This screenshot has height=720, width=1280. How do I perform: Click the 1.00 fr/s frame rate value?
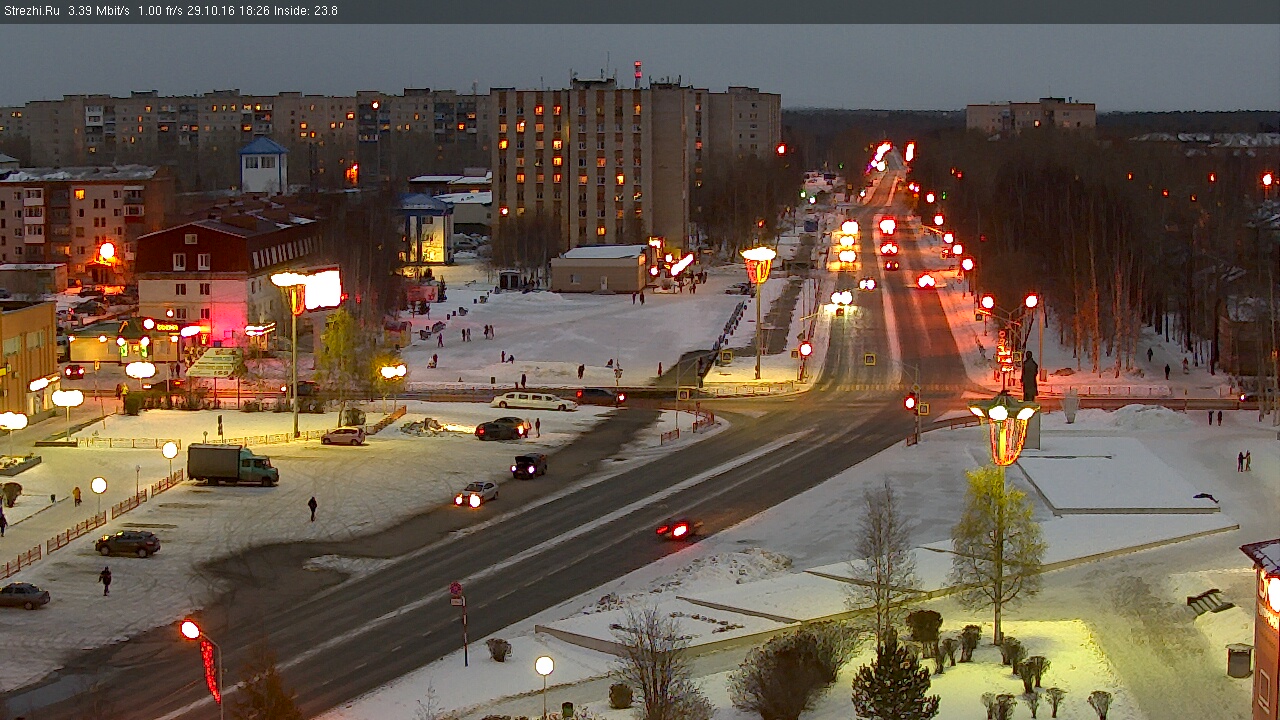(160, 11)
